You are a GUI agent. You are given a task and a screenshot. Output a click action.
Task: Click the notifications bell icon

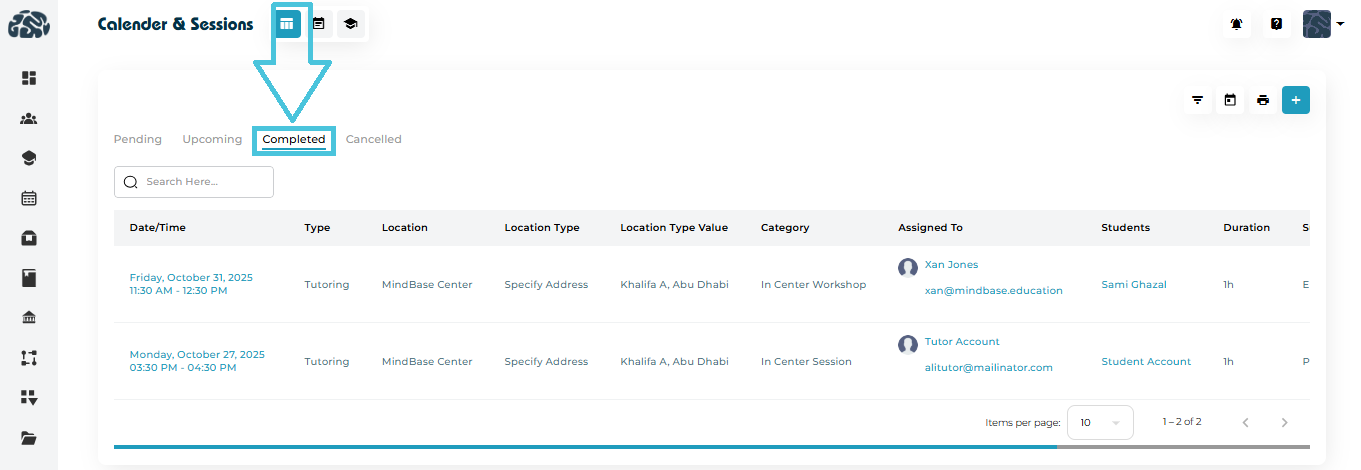coord(1237,24)
